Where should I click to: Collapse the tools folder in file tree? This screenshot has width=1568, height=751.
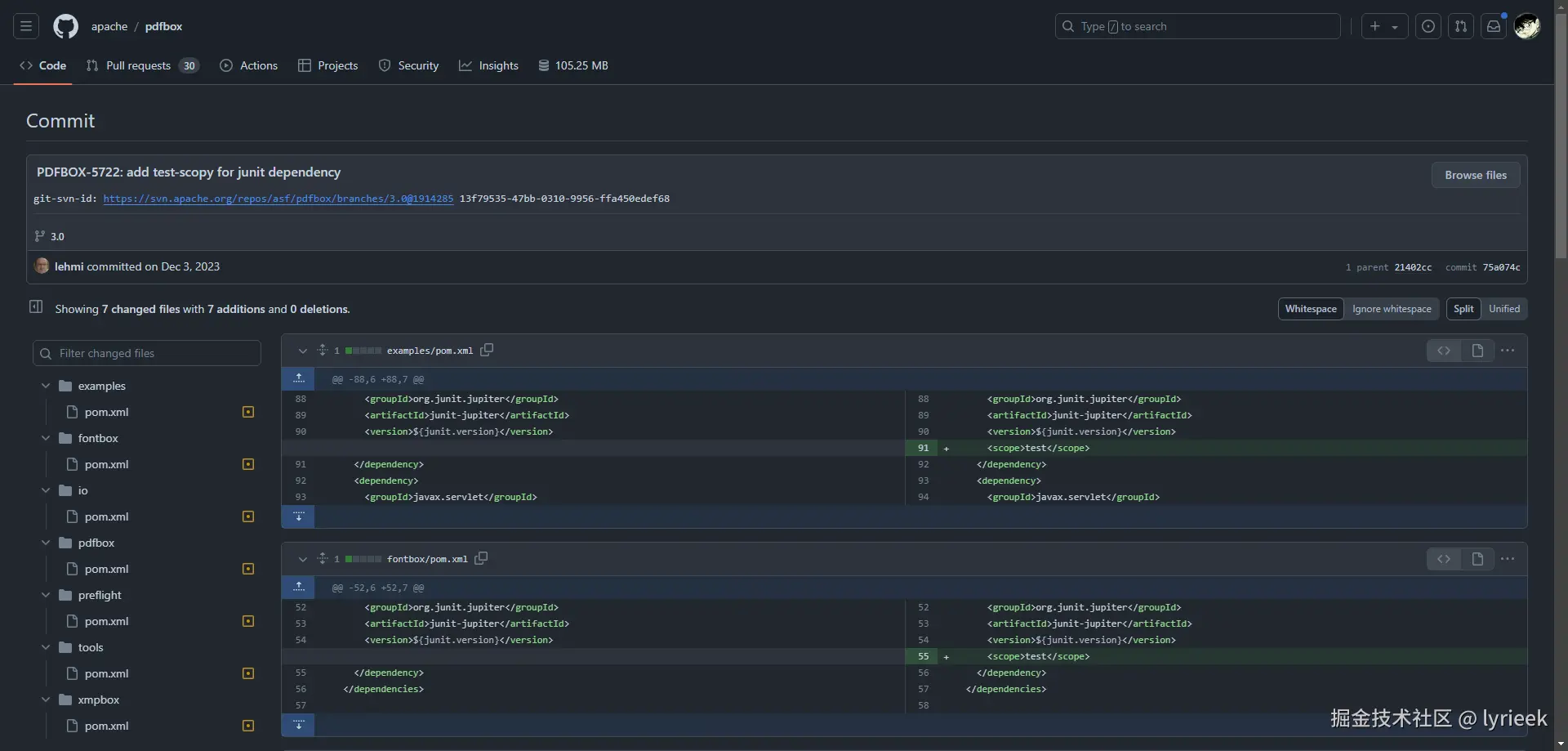46,647
